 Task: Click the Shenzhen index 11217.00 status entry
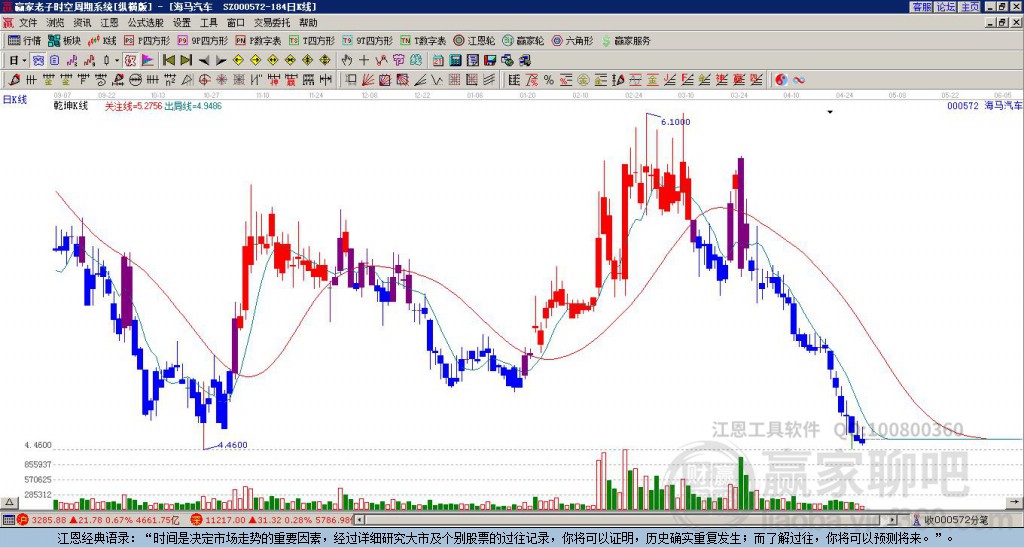272,520
